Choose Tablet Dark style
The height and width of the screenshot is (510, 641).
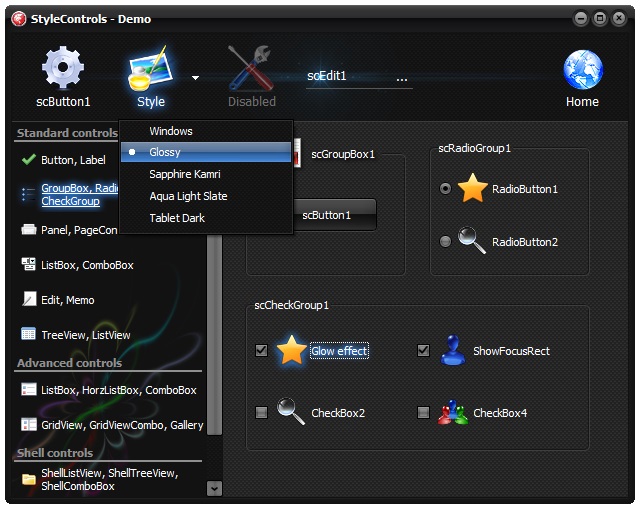coord(206,218)
